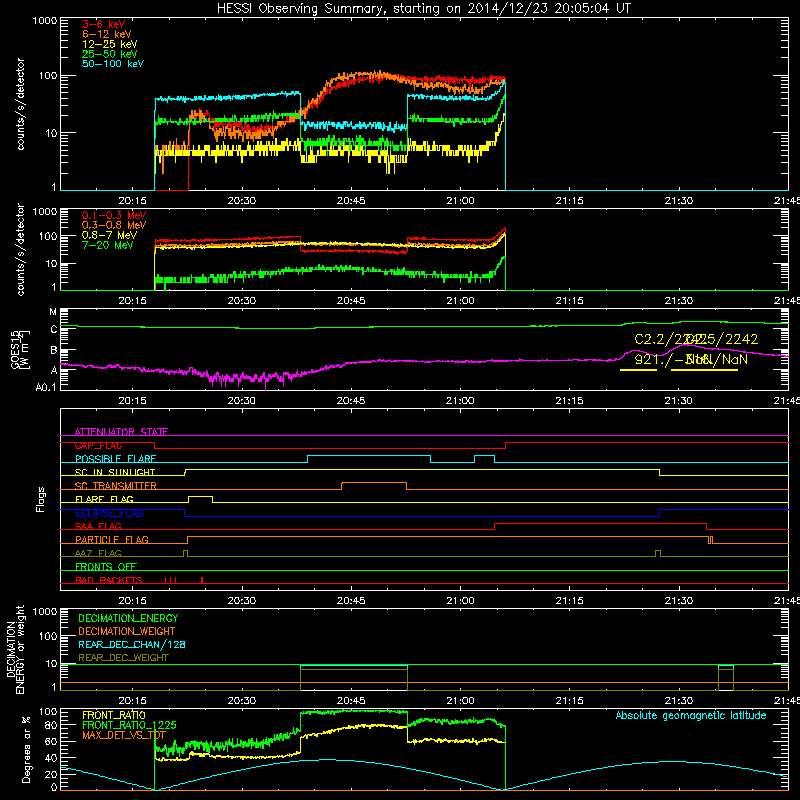Click the raised orange SC_TRANSMITTER pulse
The image size is (800, 800).
point(374,483)
